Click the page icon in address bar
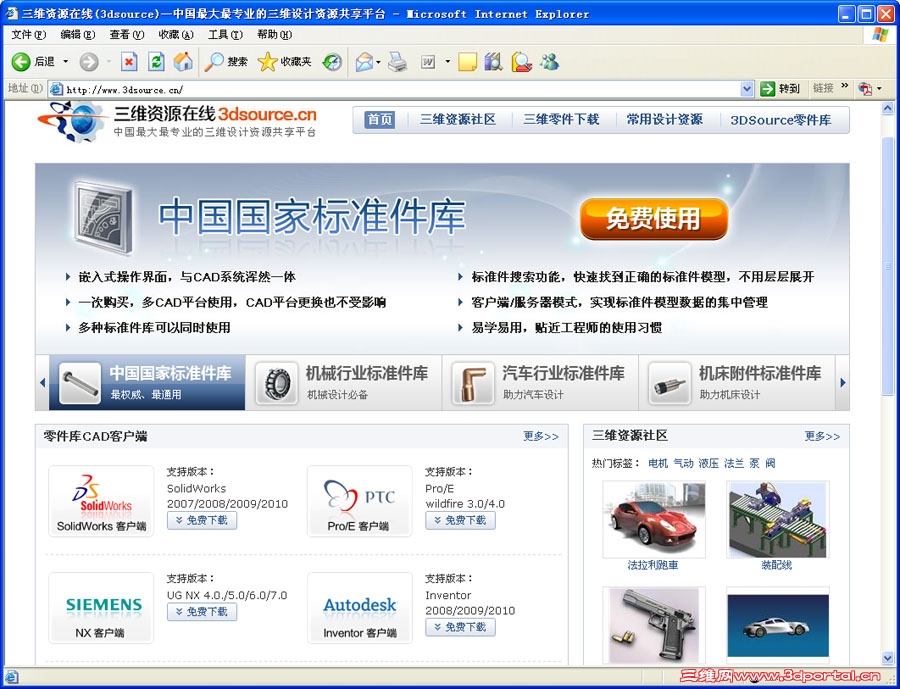The width and height of the screenshot is (900, 689). (56, 89)
